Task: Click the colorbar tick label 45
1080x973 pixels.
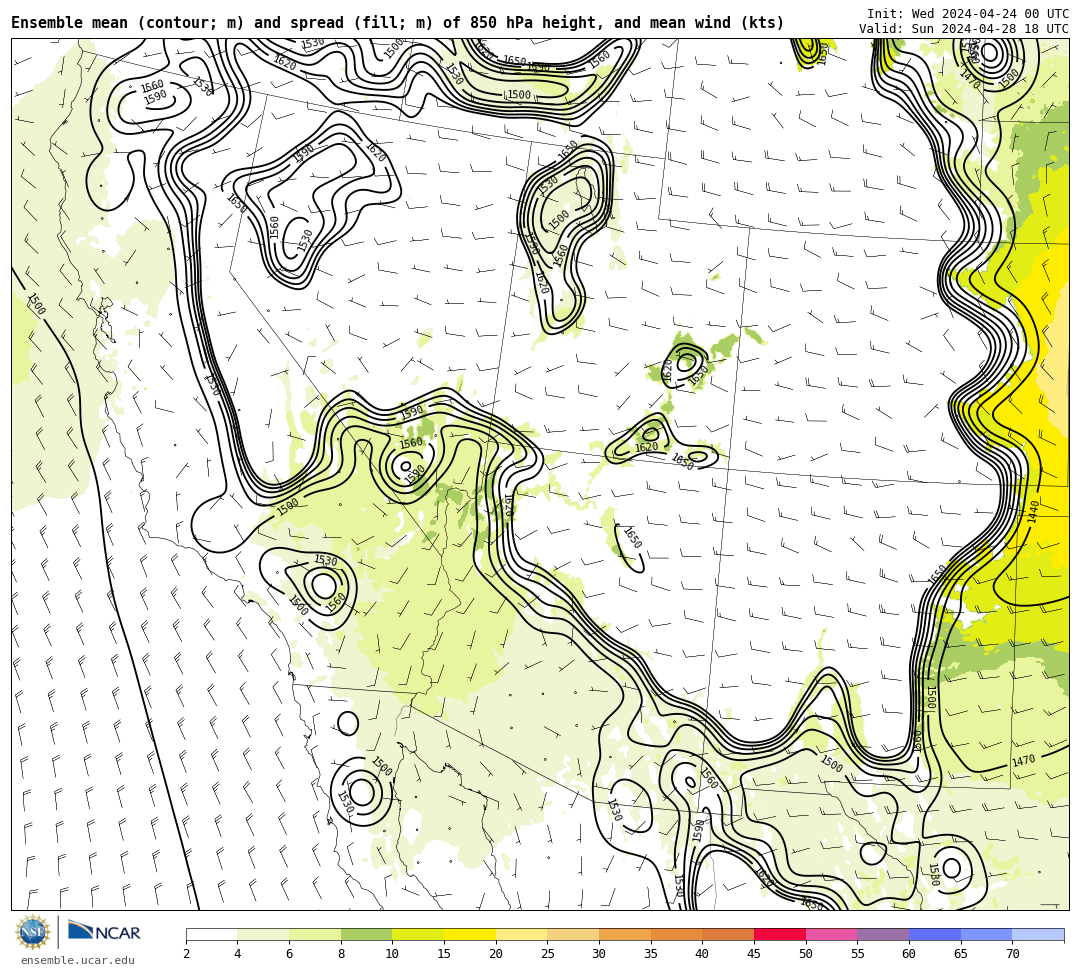Action: (x=754, y=954)
